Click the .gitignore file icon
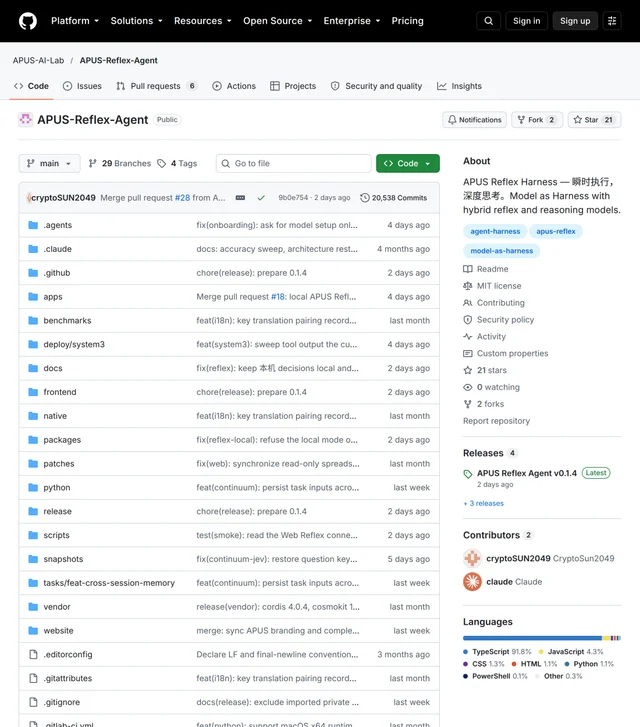 coord(33,702)
